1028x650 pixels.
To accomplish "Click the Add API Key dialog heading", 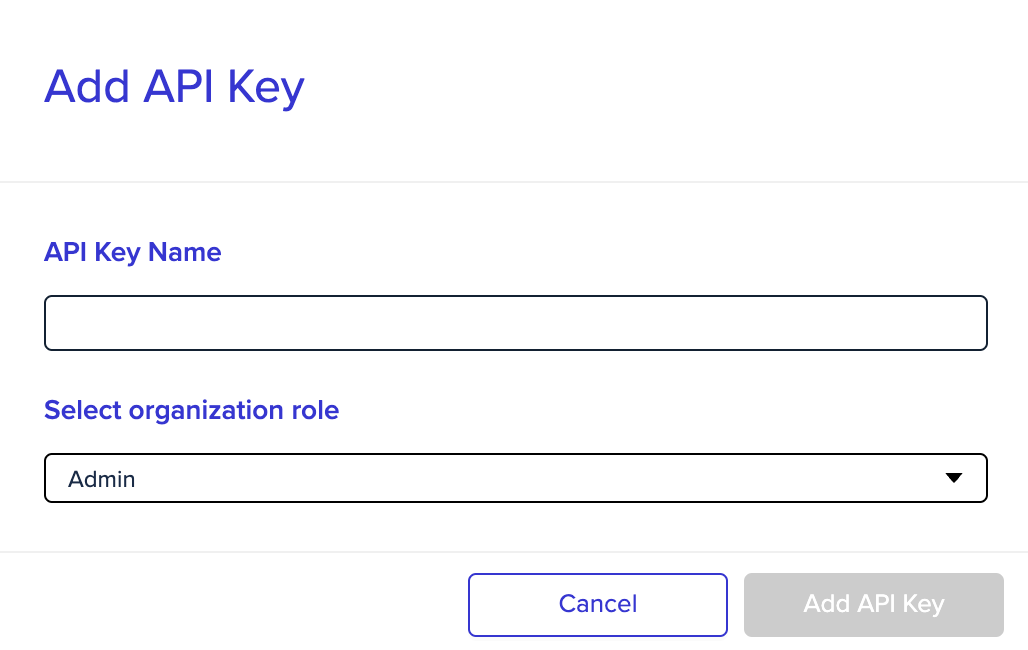I will (174, 87).
